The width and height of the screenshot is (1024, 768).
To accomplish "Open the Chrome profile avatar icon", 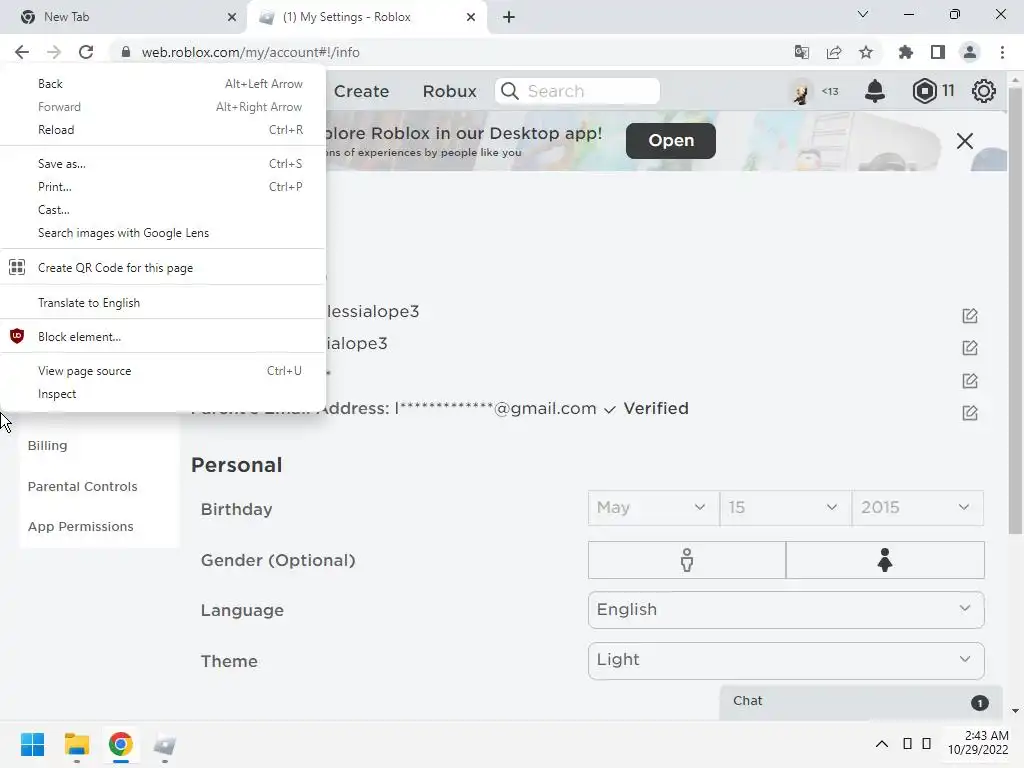I will [970, 52].
